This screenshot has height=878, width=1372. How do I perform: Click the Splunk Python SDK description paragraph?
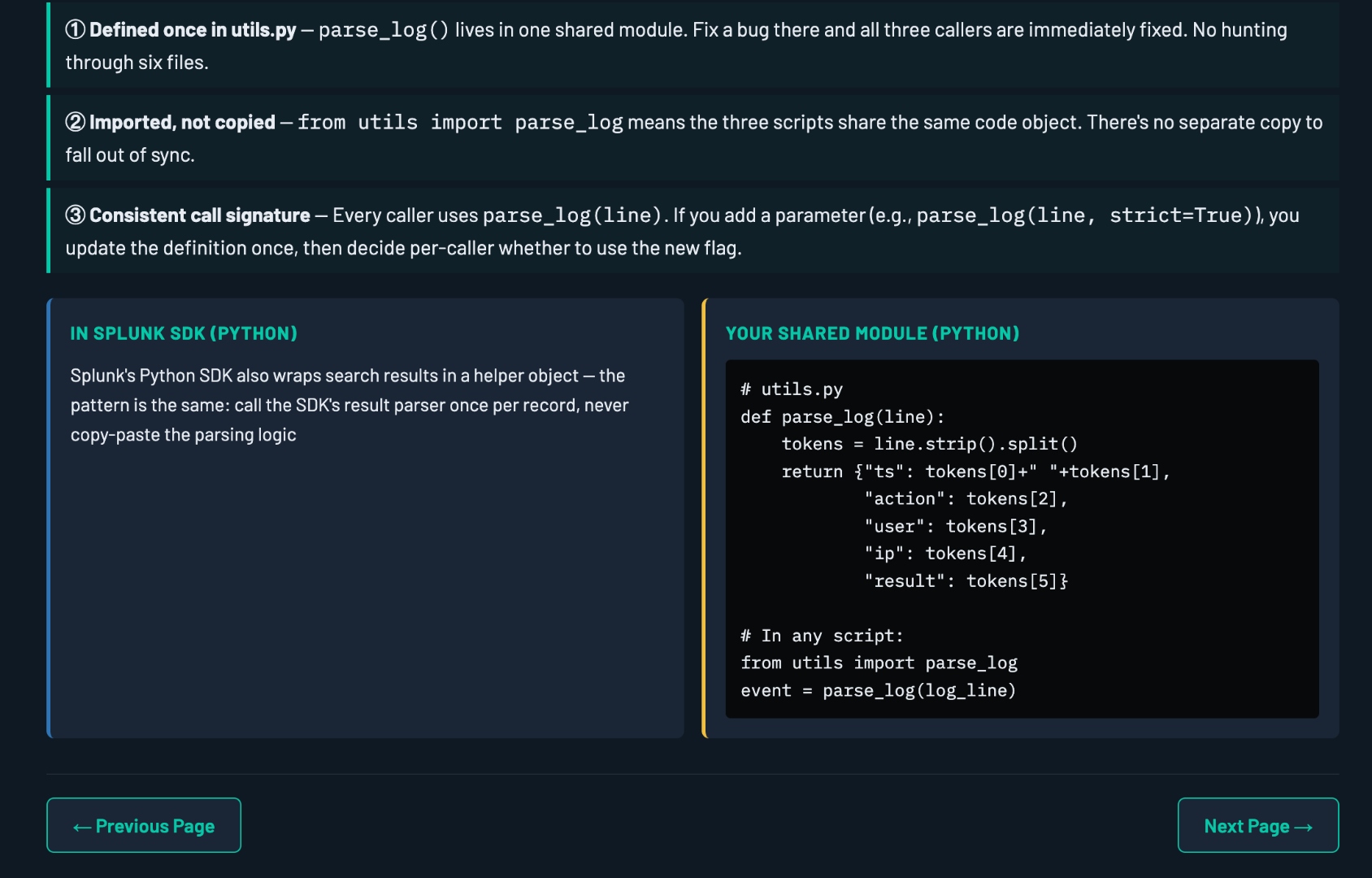350,405
